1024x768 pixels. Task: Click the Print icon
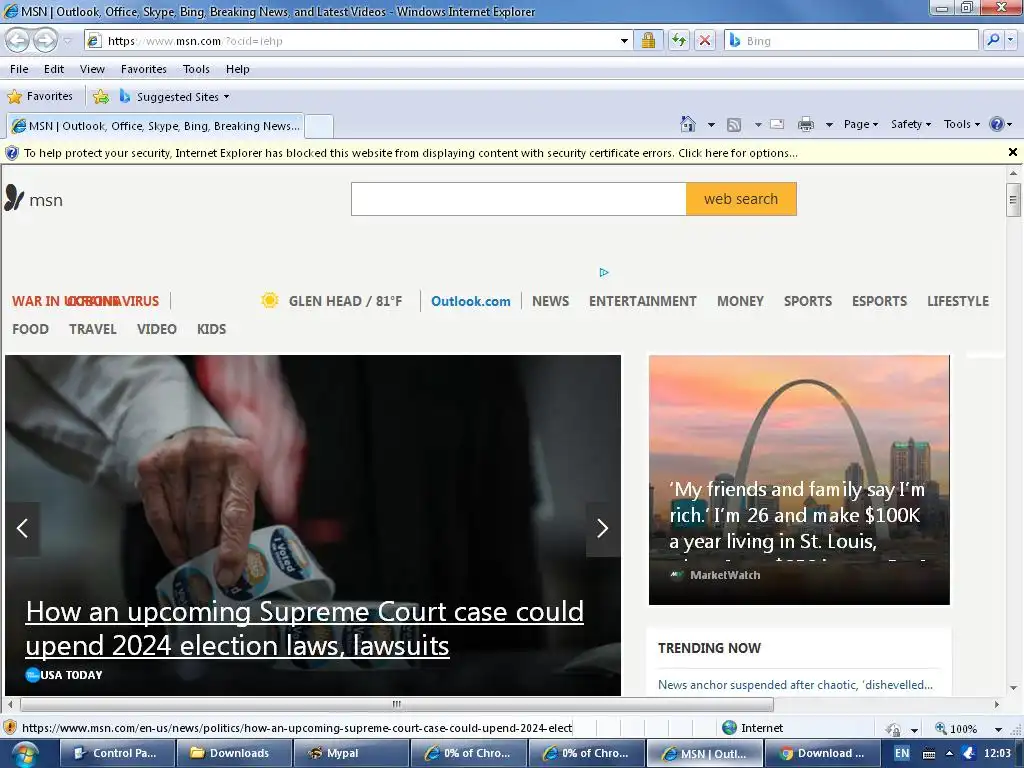pos(806,124)
